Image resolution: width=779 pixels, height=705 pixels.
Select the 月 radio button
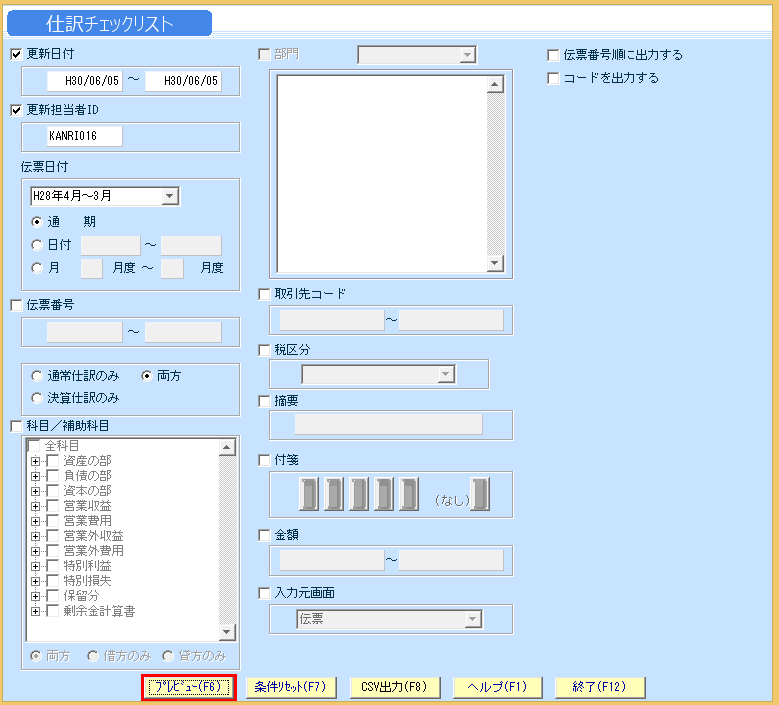click(x=37, y=268)
